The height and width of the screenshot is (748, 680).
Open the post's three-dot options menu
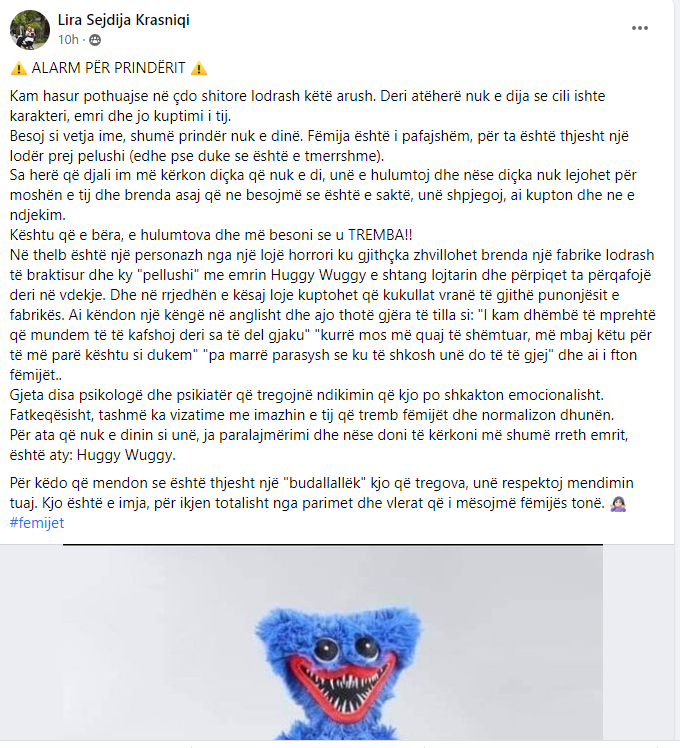[639, 28]
